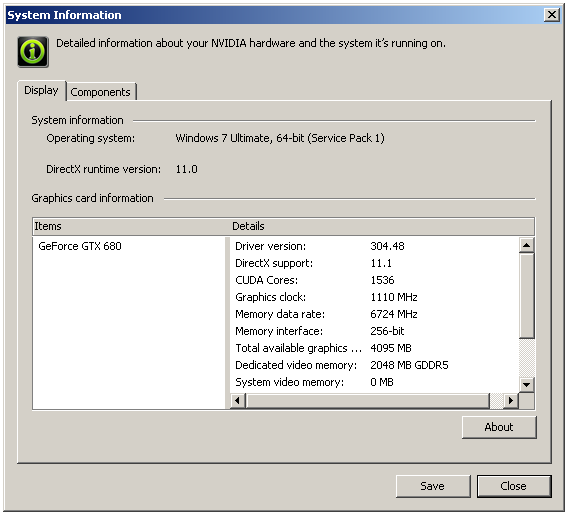The width and height of the screenshot is (568, 517).
Task: Click the horizontal scroll left arrow
Action: point(238,401)
